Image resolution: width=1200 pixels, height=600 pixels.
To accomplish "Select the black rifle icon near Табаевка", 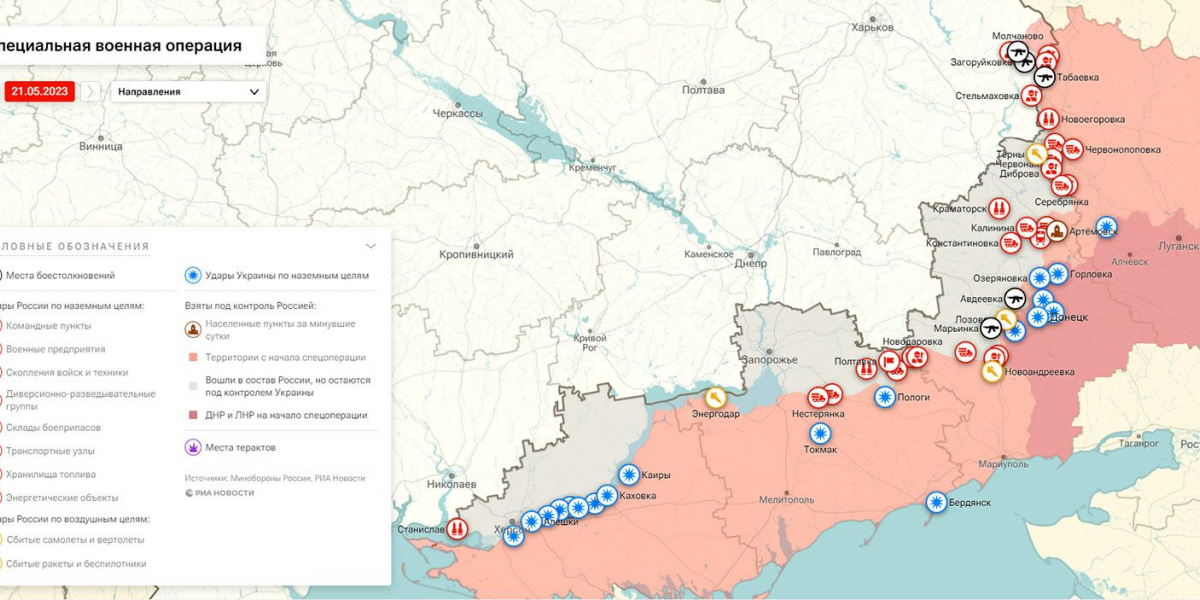I will coord(1045,77).
